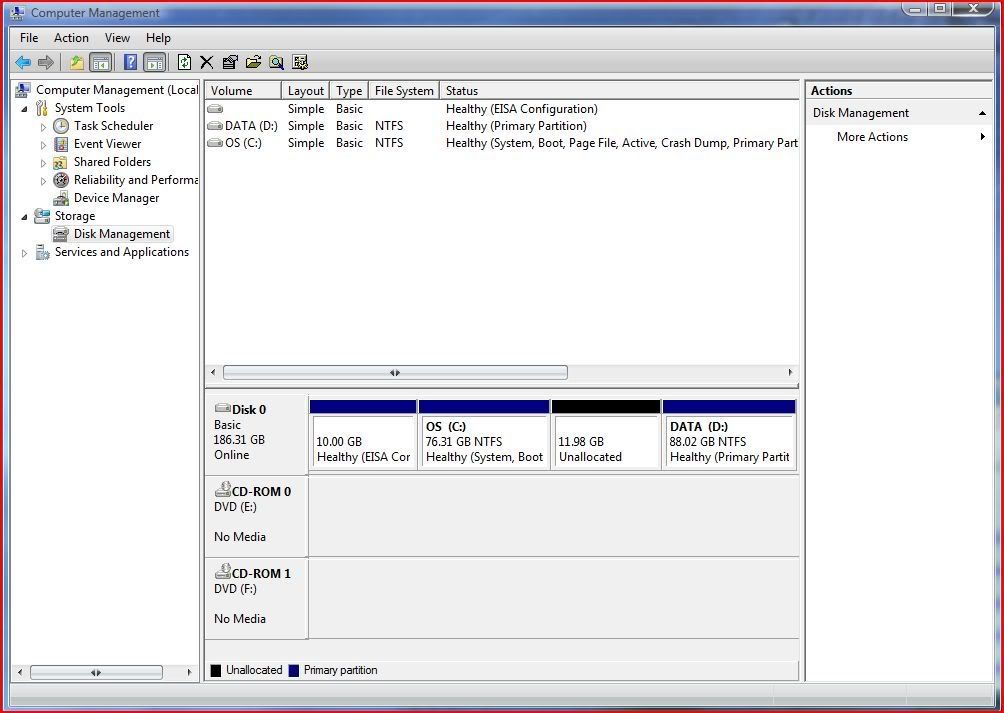The image size is (1004, 713).
Task: Click the Up one level folder icon
Action: coord(77,62)
